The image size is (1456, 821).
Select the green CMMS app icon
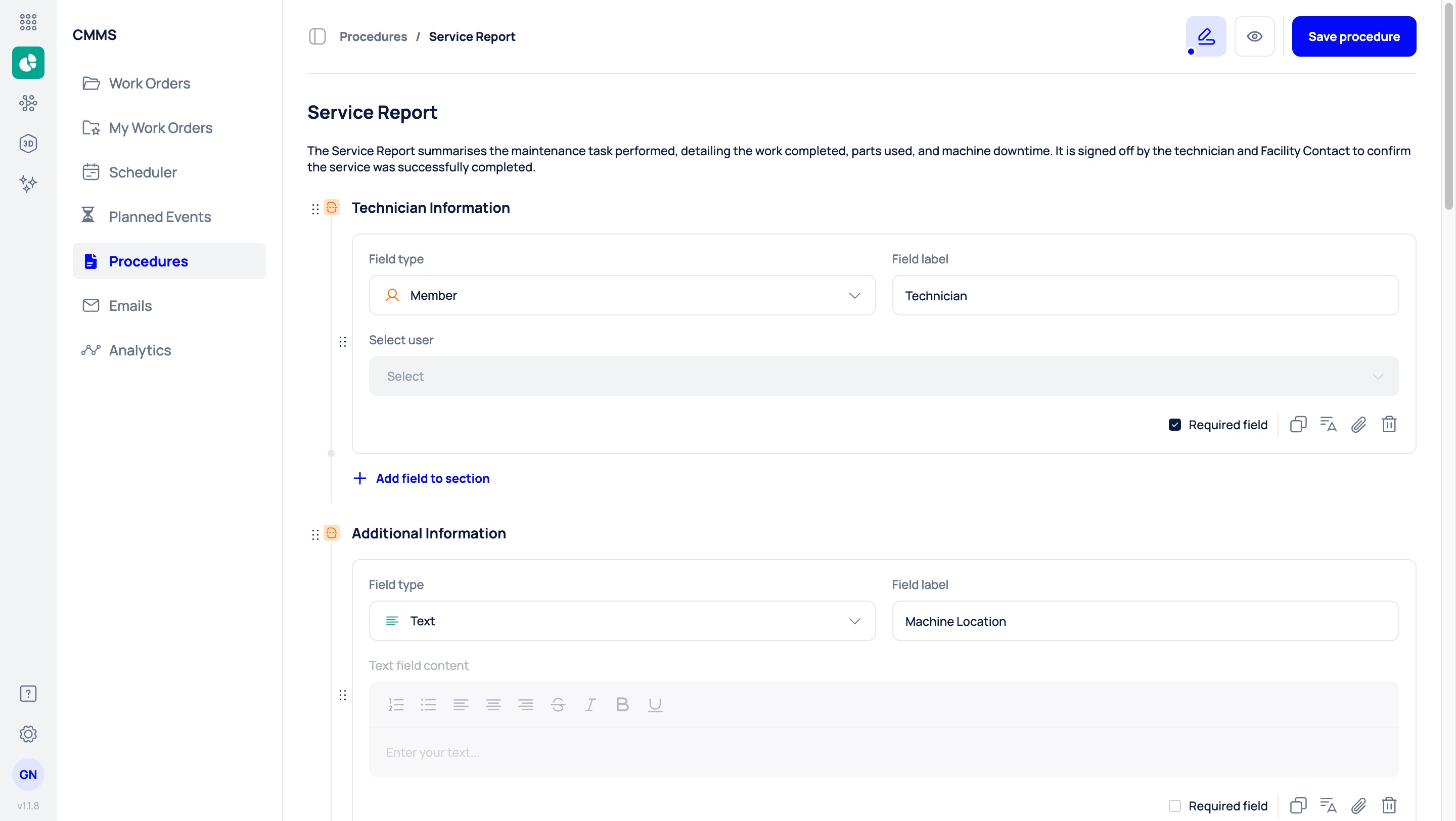tap(28, 63)
